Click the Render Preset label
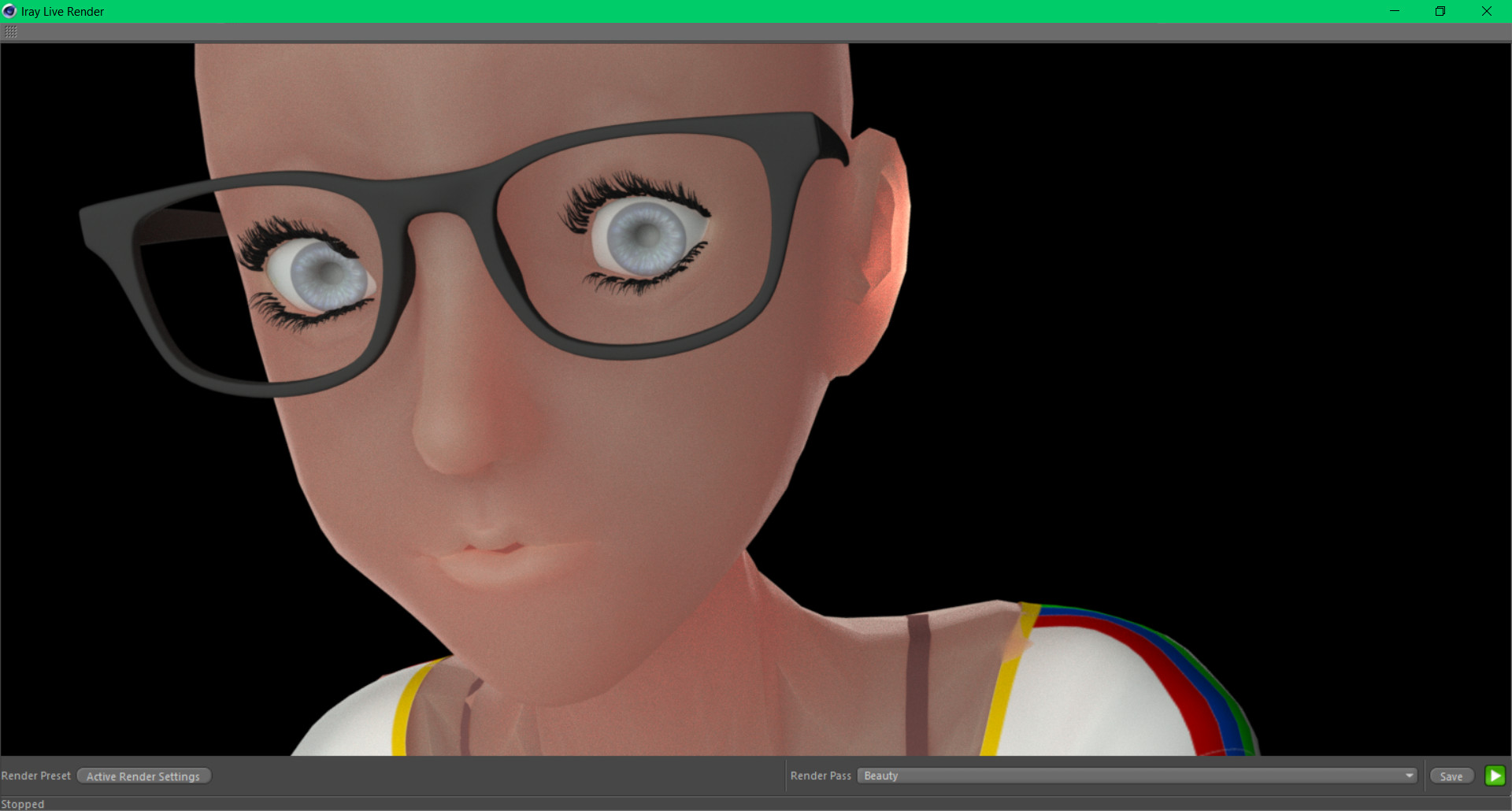This screenshot has height=811, width=1512. (36, 776)
